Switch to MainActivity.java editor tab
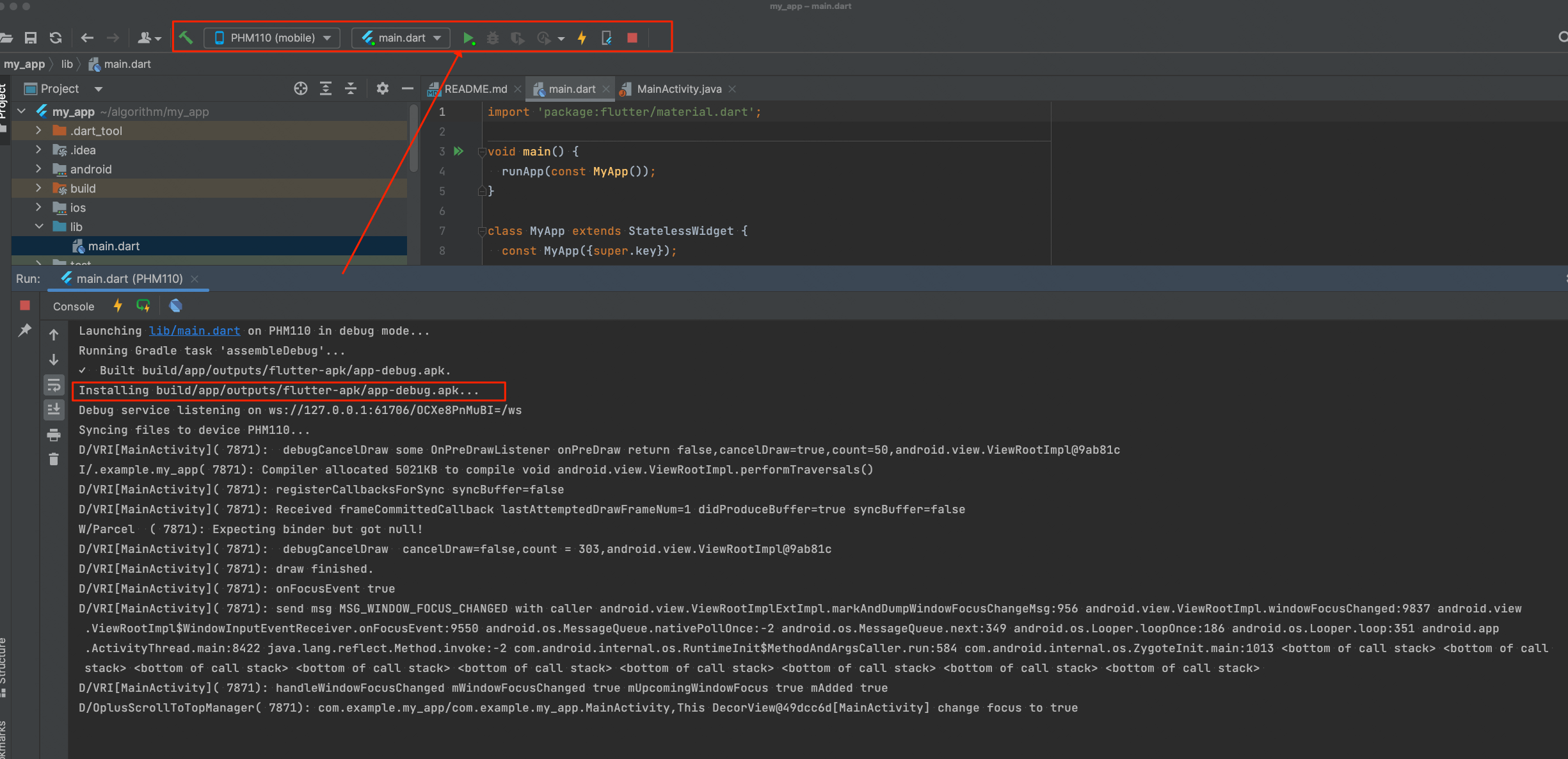 tap(678, 89)
